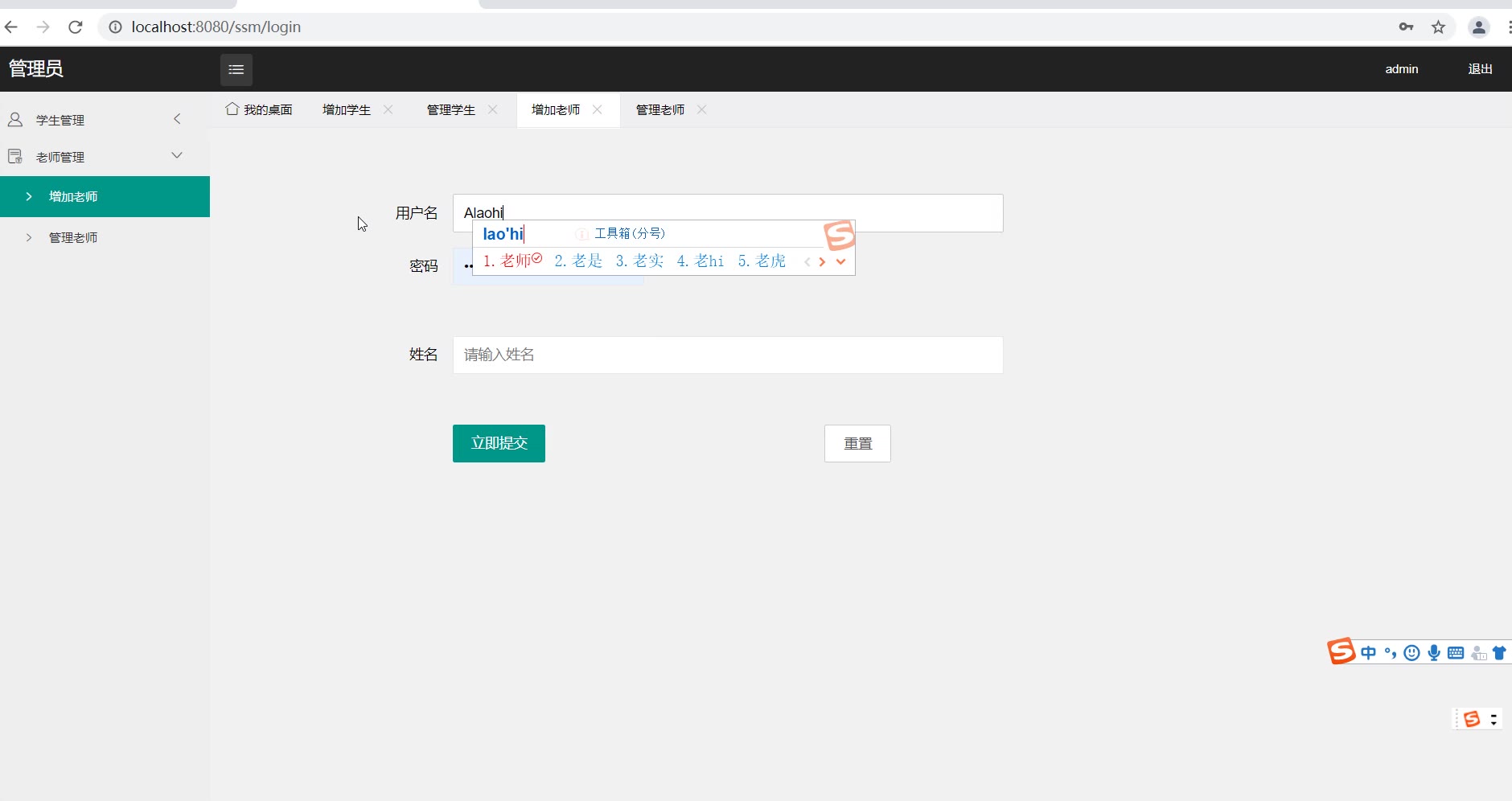
Task: Switch to the 管理老师 tab
Action: [660, 109]
